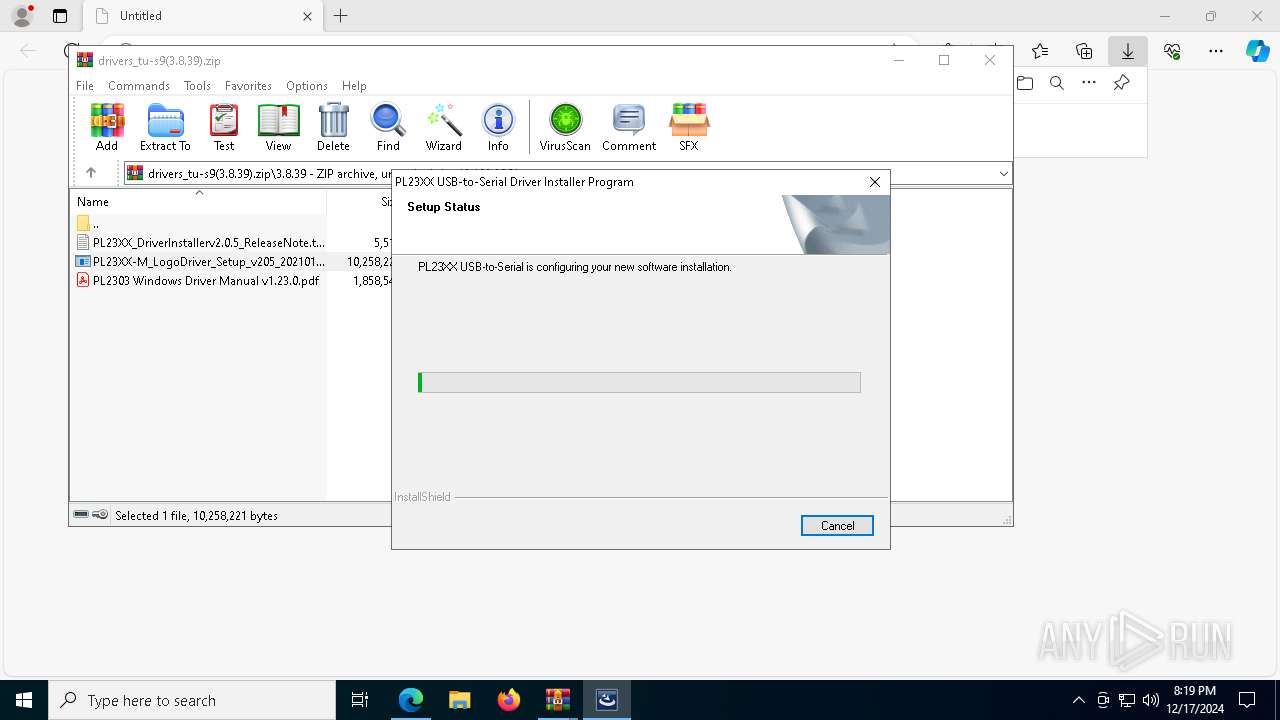Open the Tools menu
Image resolution: width=1280 pixels, height=720 pixels.
tap(197, 86)
